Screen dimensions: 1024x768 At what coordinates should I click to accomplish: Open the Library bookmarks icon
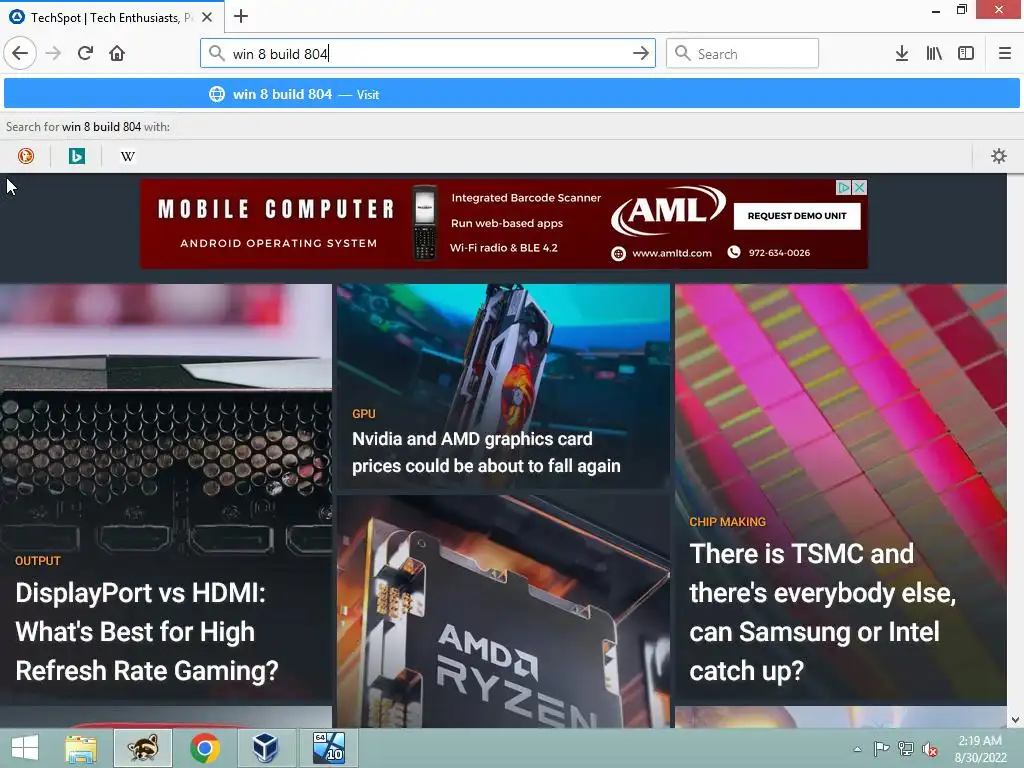click(934, 53)
